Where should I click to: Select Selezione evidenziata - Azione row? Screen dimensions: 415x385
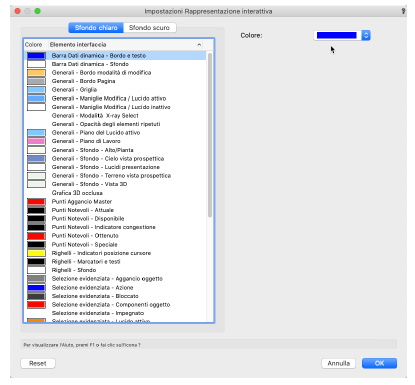[x=115, y=288]
